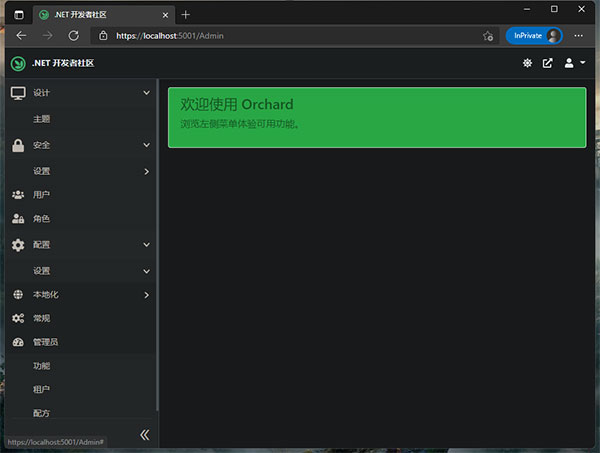
Task: Open the 常规 settings item
Action: [41, 318]
